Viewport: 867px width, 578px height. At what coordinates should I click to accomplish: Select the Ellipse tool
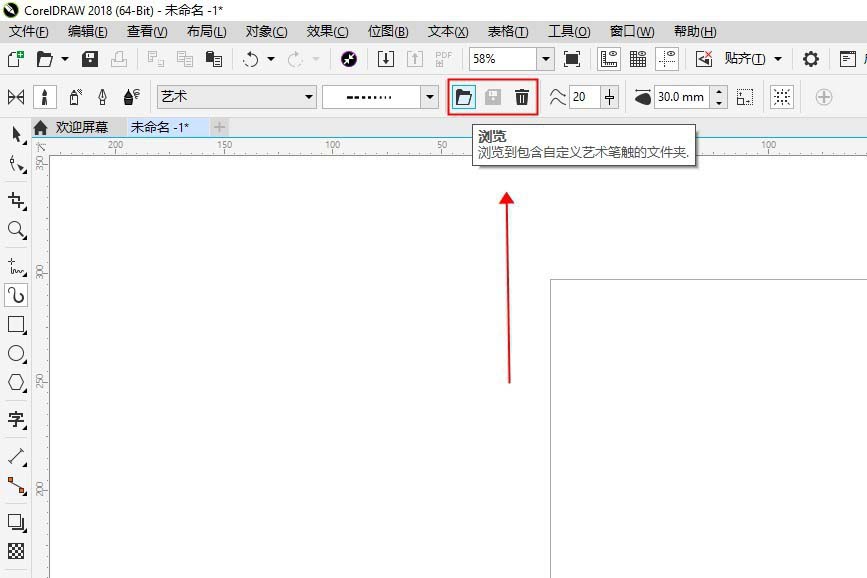tap(15, 352)
